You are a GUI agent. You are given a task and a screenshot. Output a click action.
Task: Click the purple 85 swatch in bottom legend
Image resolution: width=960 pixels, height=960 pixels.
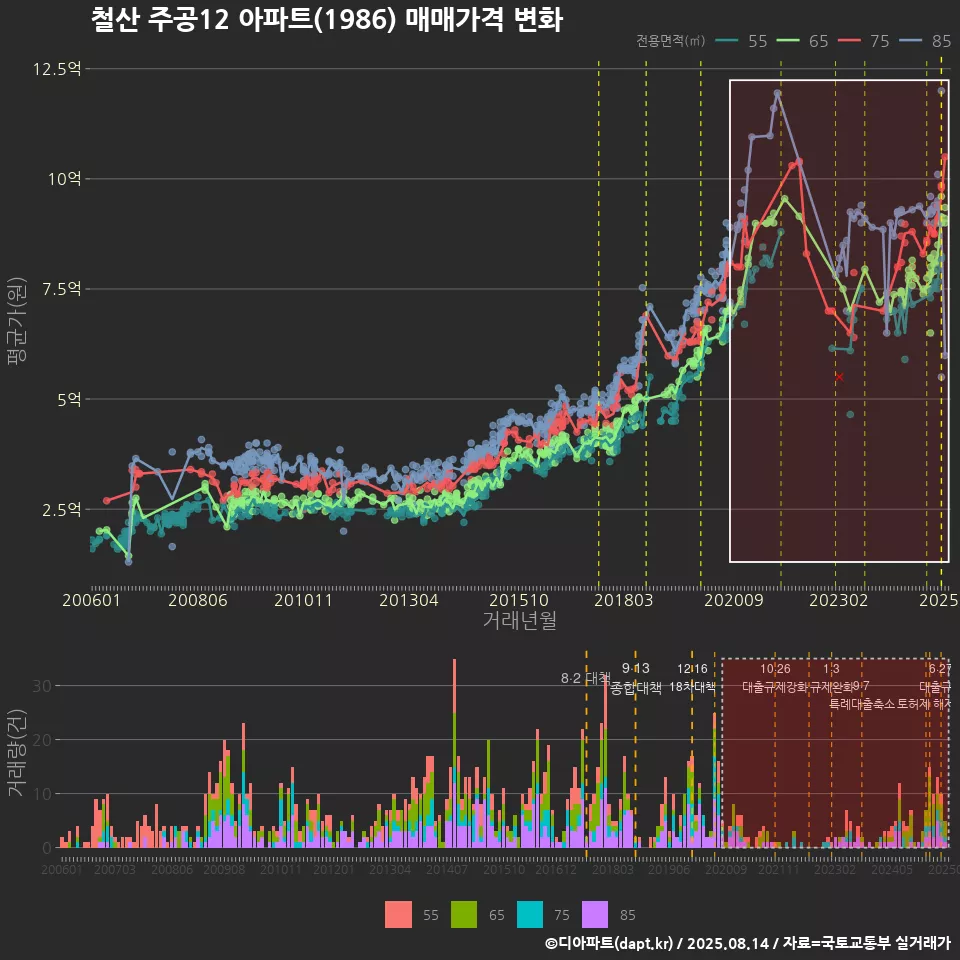tap(595, 915)
